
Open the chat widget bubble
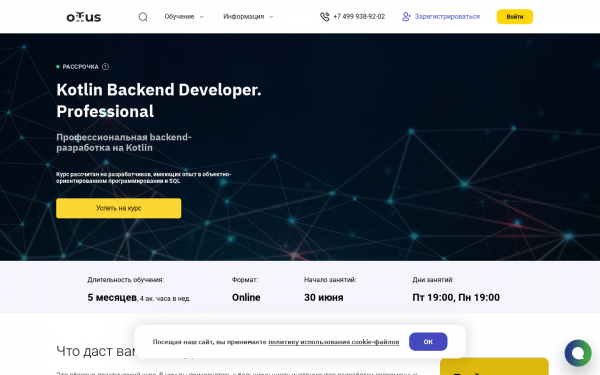click(x=578, y=353)
